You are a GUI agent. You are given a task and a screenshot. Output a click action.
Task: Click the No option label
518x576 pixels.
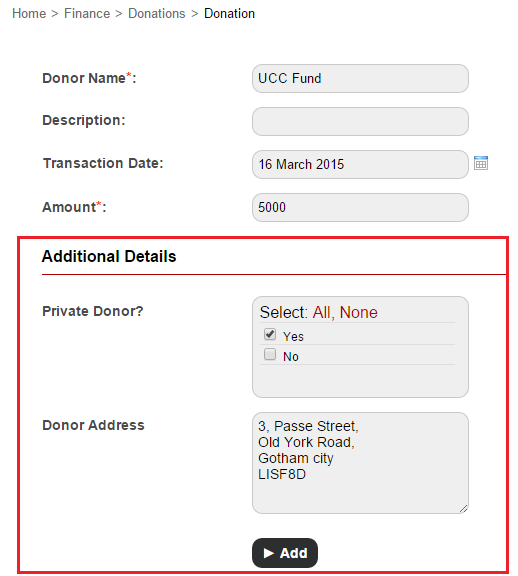point(291,357)
